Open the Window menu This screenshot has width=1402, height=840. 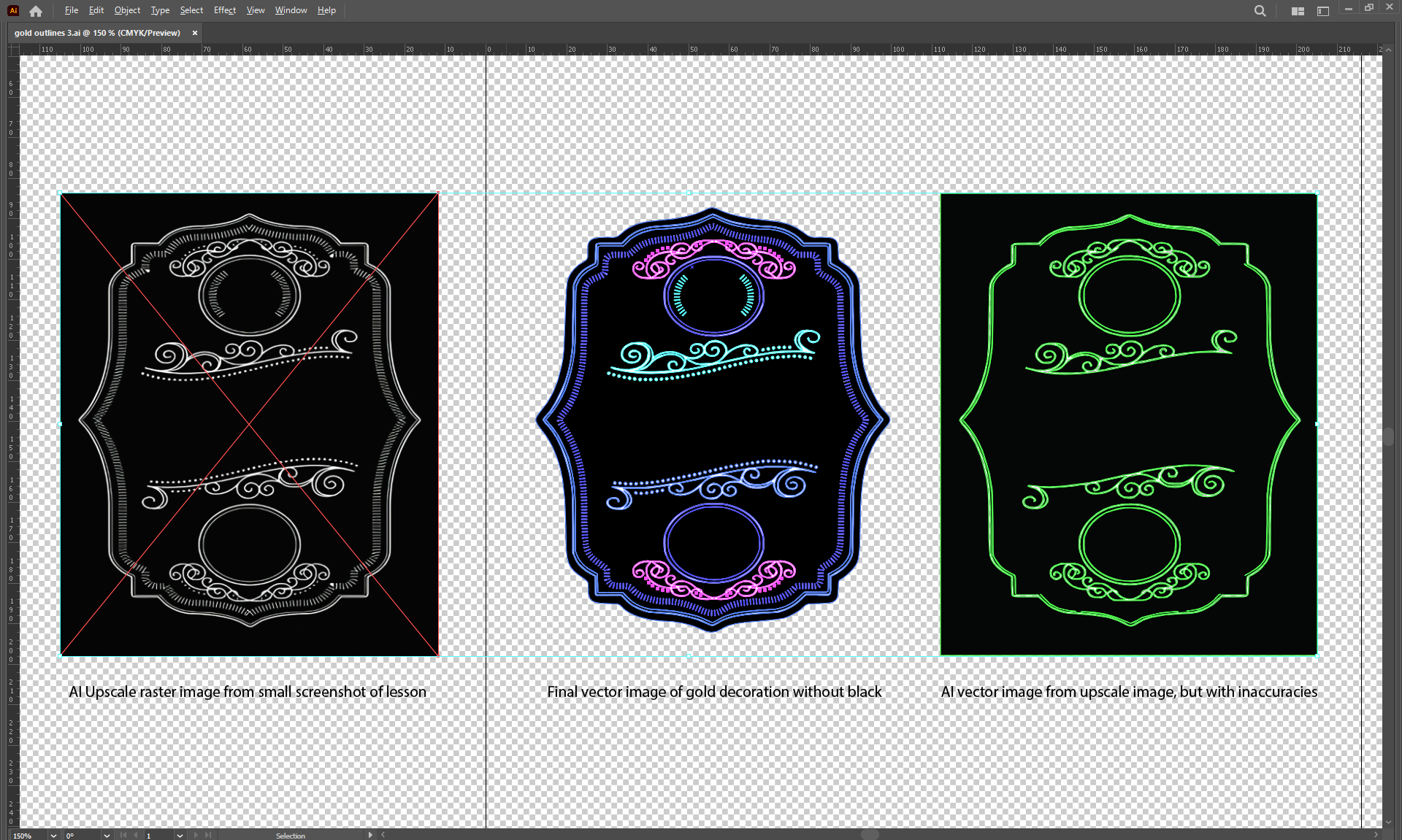point(291,10)
